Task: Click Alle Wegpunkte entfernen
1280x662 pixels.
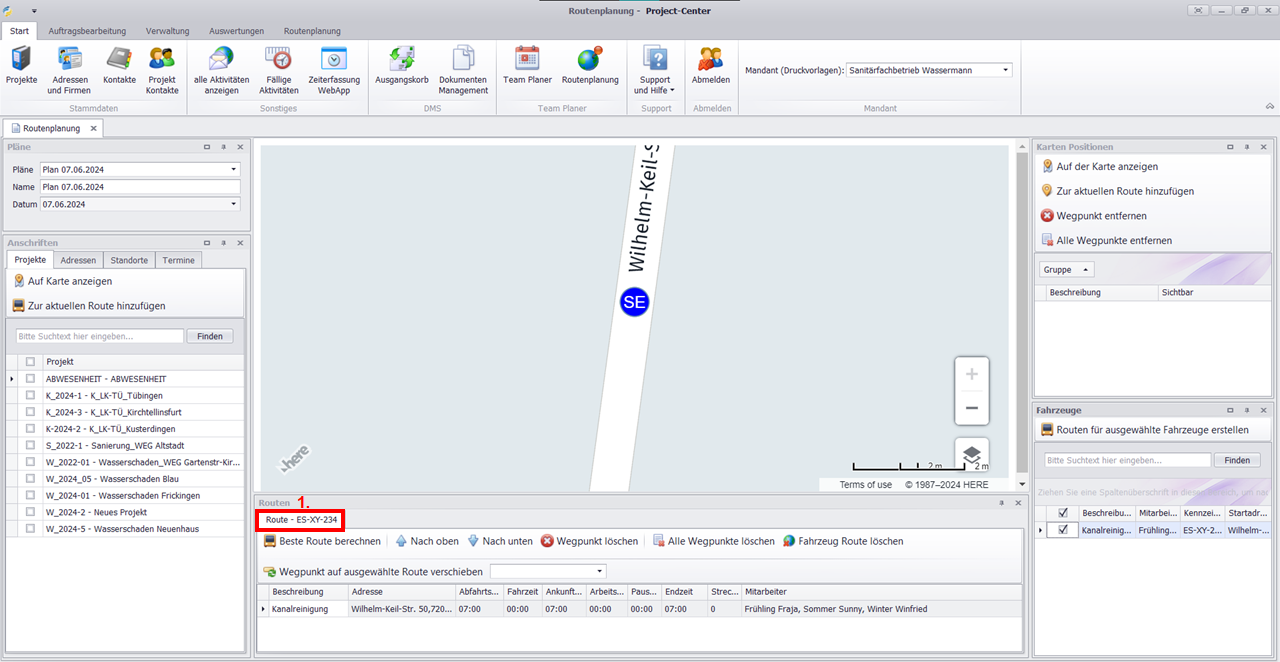Action: (x=1105, y=240)
